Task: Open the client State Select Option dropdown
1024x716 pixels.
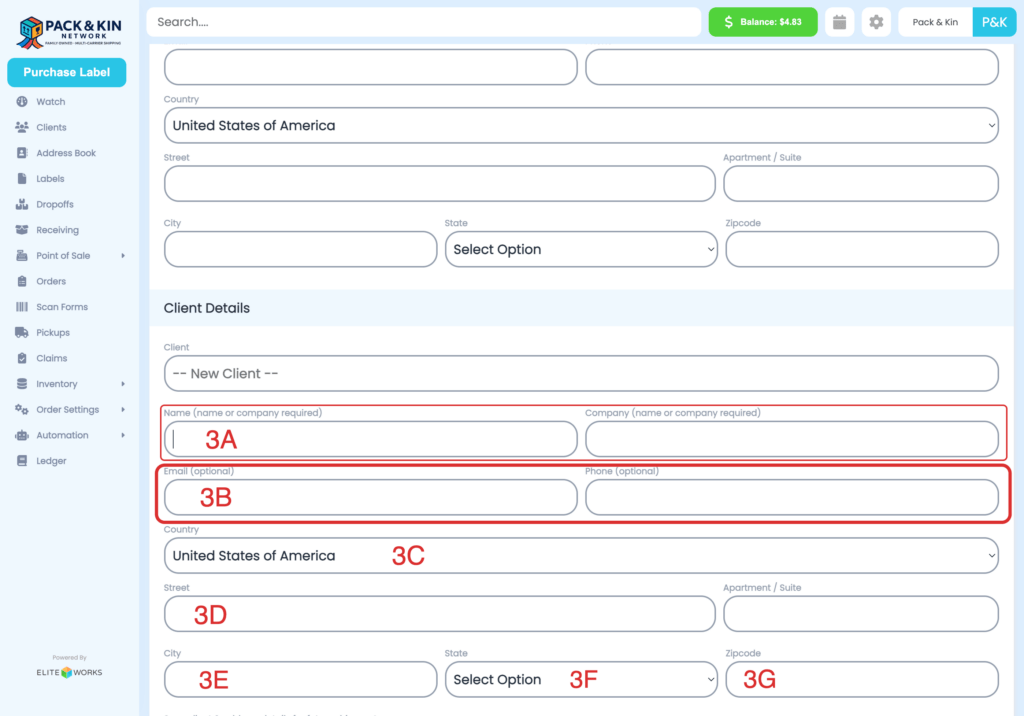Action: [x=581, y=680]
